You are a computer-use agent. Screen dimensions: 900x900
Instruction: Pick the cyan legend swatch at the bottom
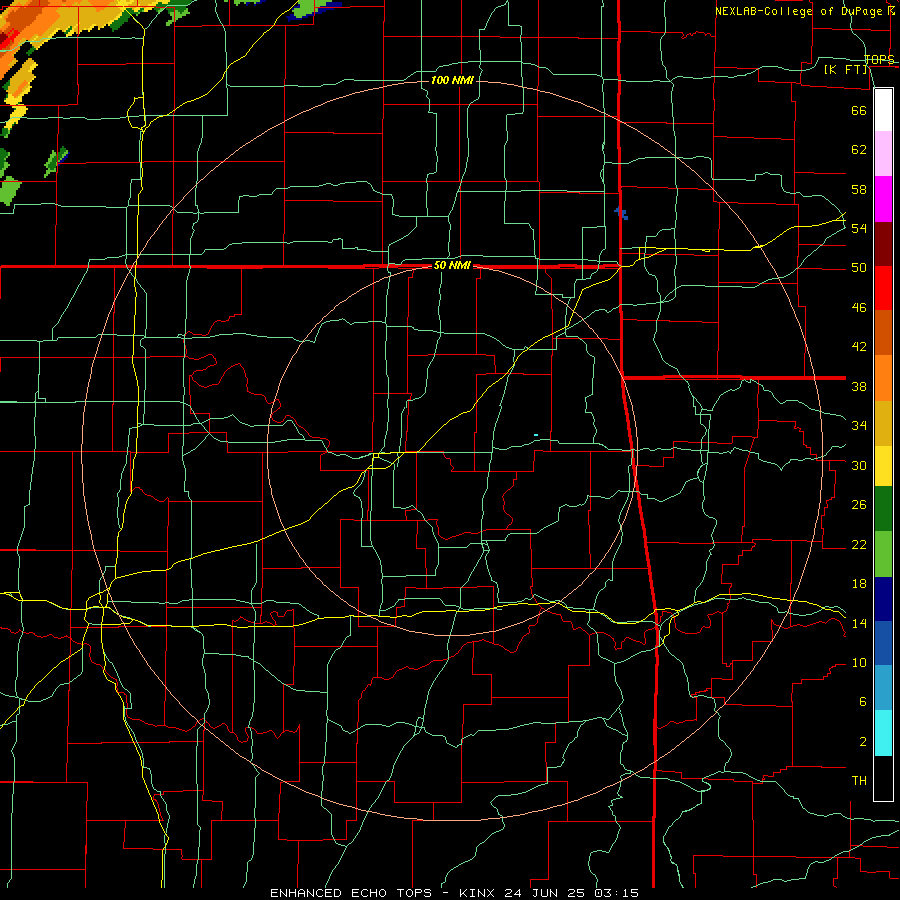pos(883,733)
